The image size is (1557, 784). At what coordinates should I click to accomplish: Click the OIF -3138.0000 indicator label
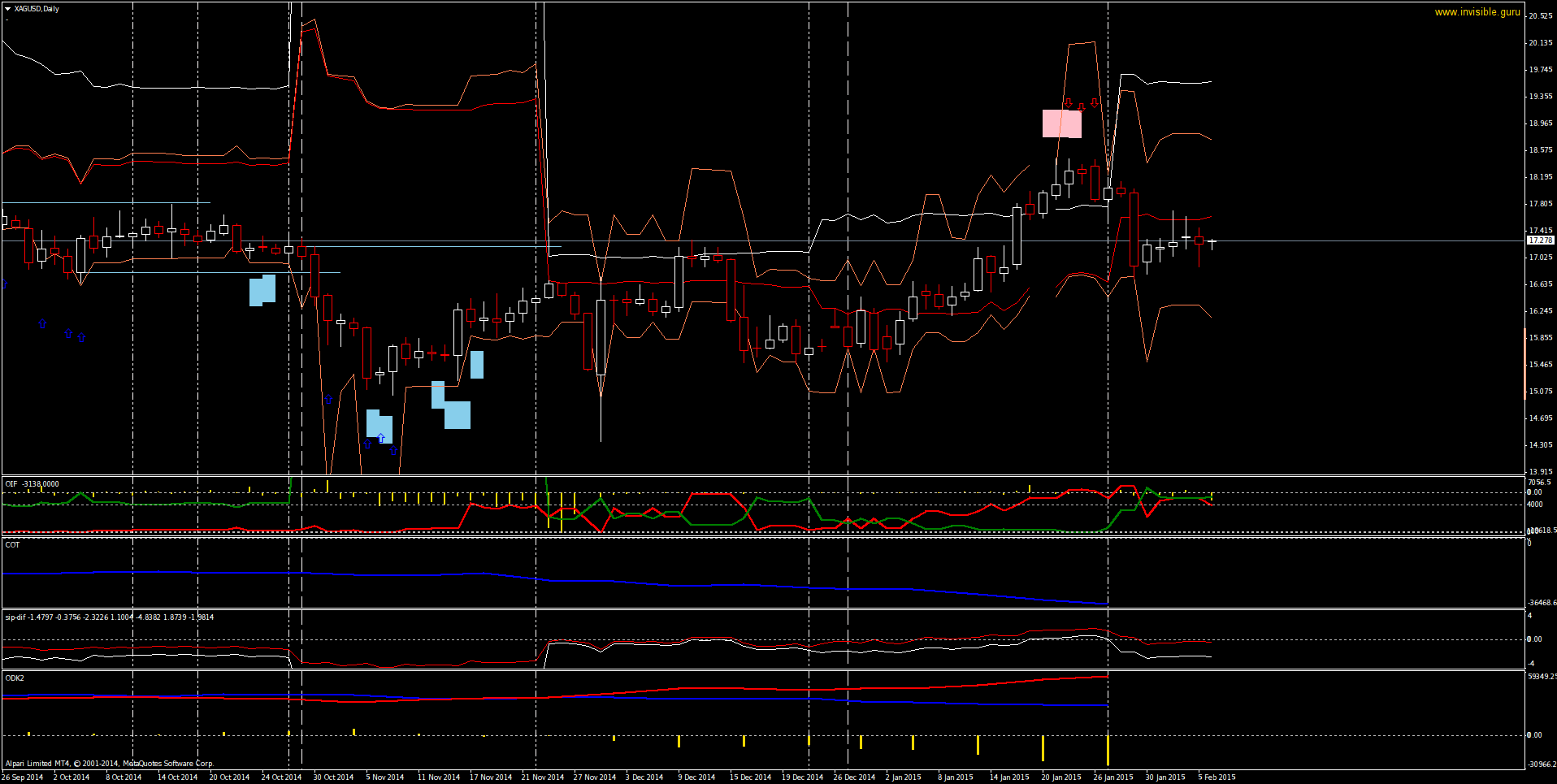[32, 484]
